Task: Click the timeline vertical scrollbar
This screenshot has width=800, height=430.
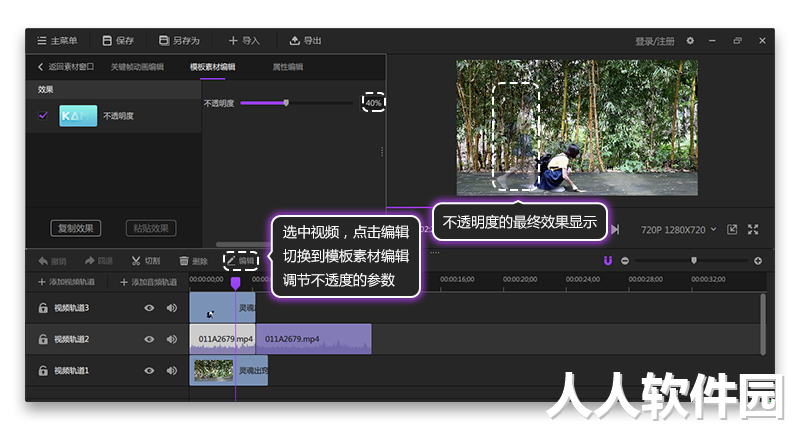Action: tap(763, 324)
